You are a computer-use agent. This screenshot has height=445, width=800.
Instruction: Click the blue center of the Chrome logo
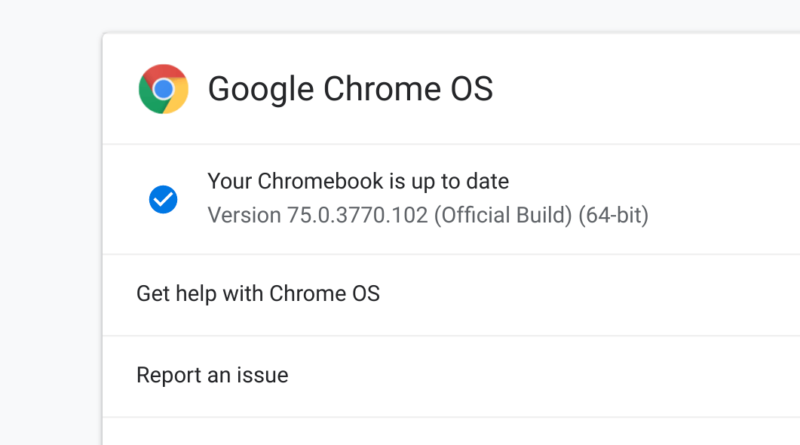coord(163,89)
